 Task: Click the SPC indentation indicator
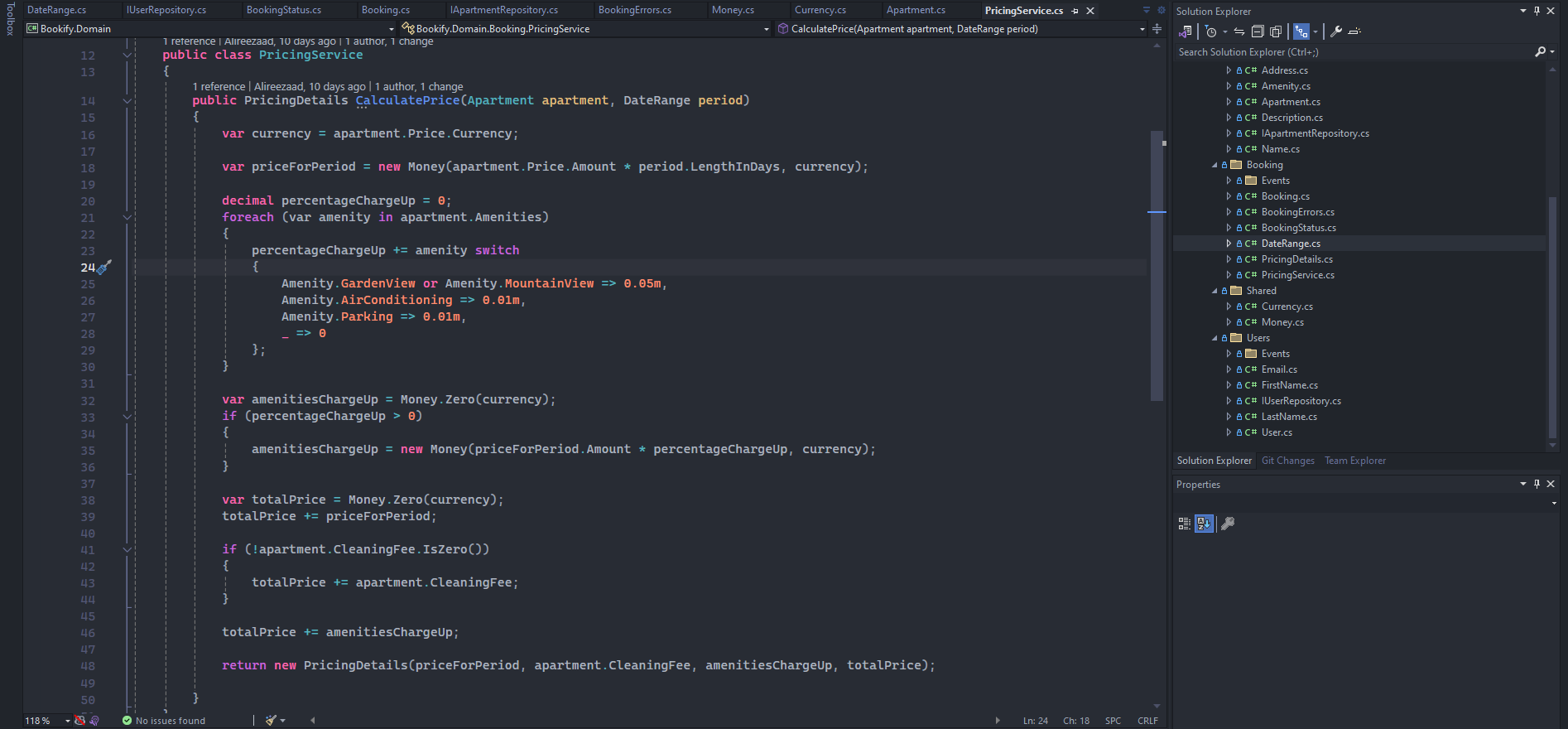point(1113,721)
